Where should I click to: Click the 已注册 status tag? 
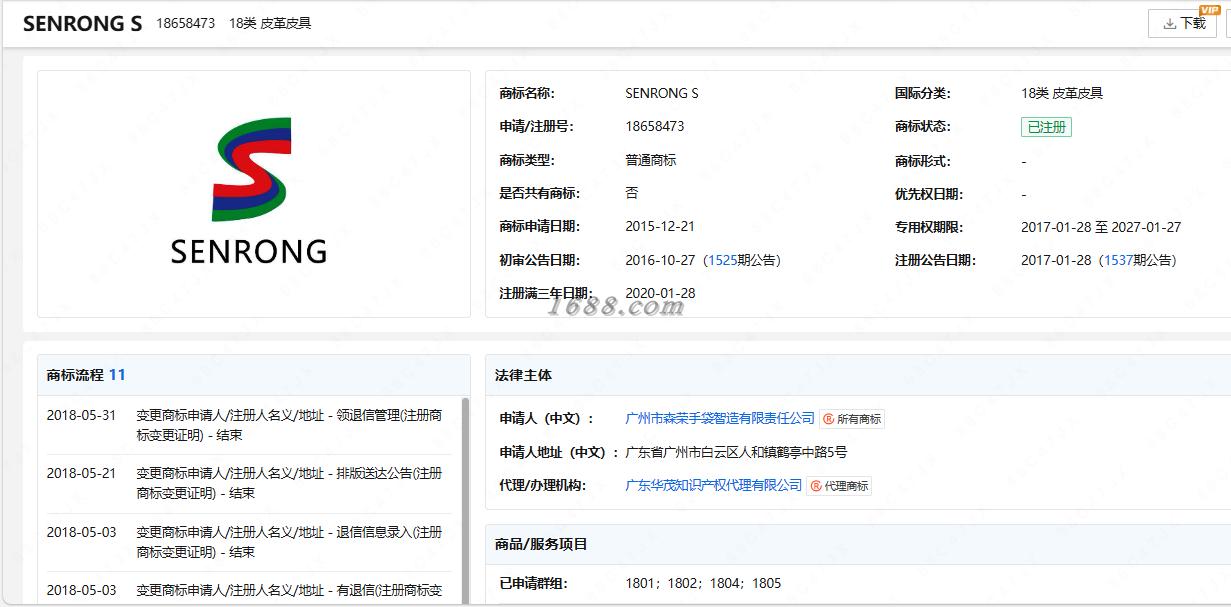coord(1046,127)
